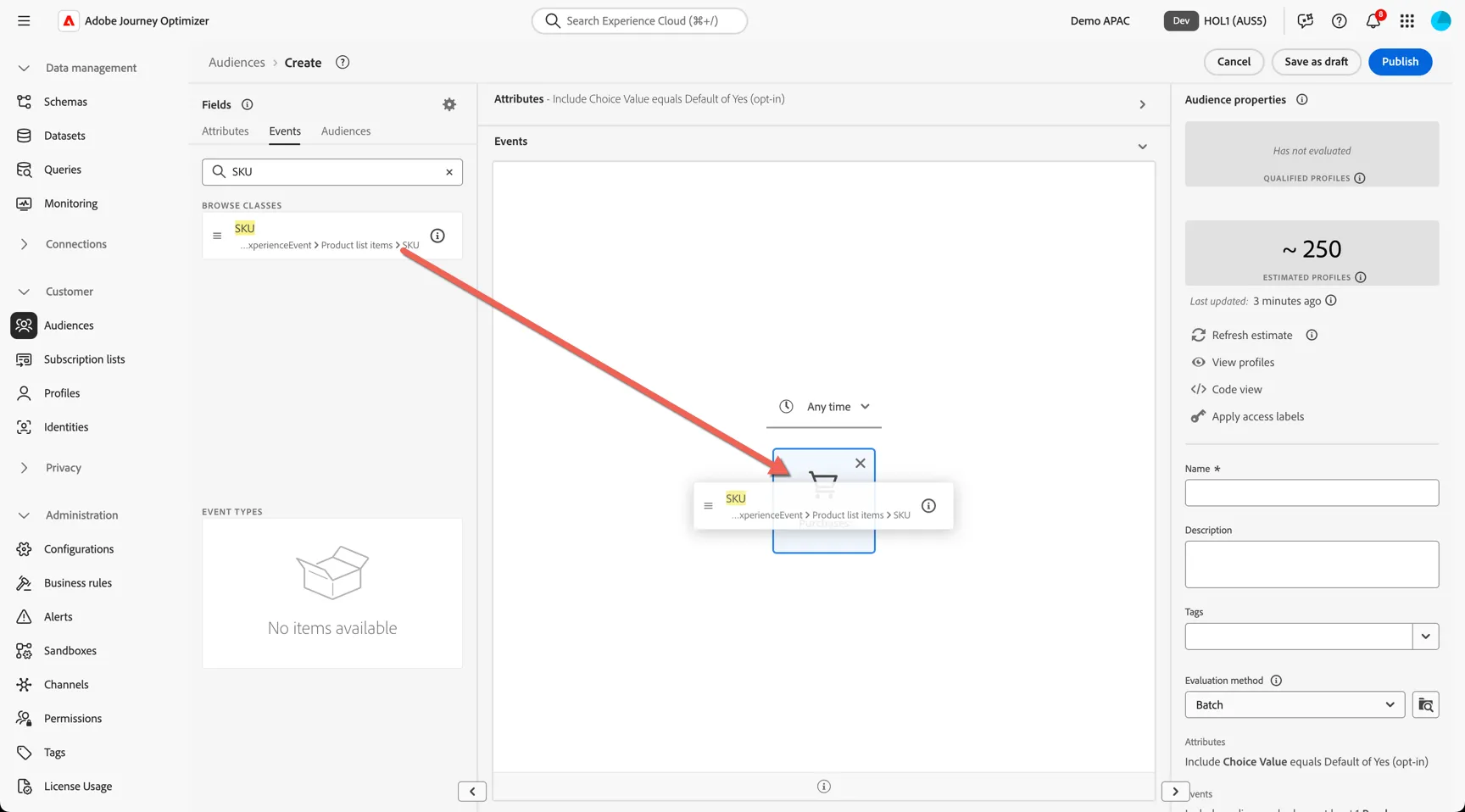Select the Events fields tab

coord(285,131)
